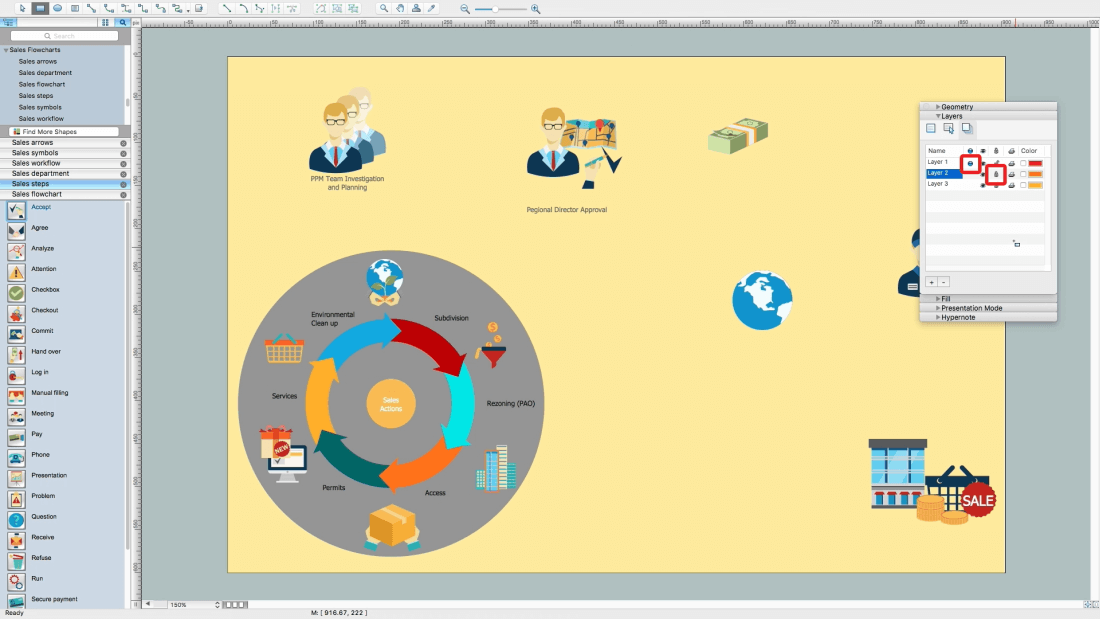
Task: Select the Layer 3 row name
Action: point(938,184)
